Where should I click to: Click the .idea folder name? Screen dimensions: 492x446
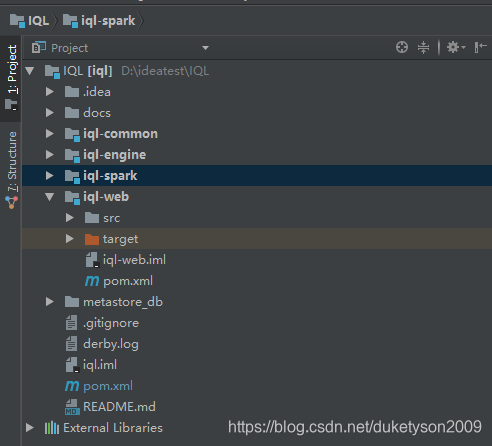tap(97, 92)
